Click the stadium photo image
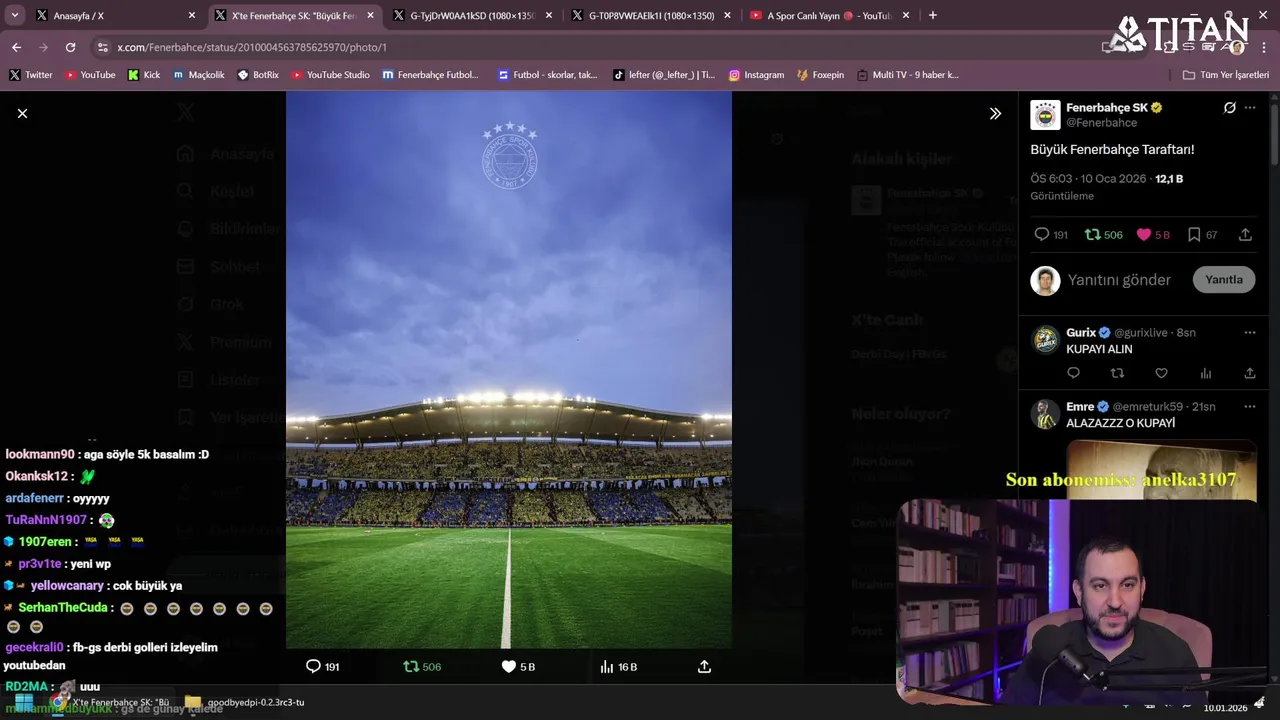 [x=508, y=370]
